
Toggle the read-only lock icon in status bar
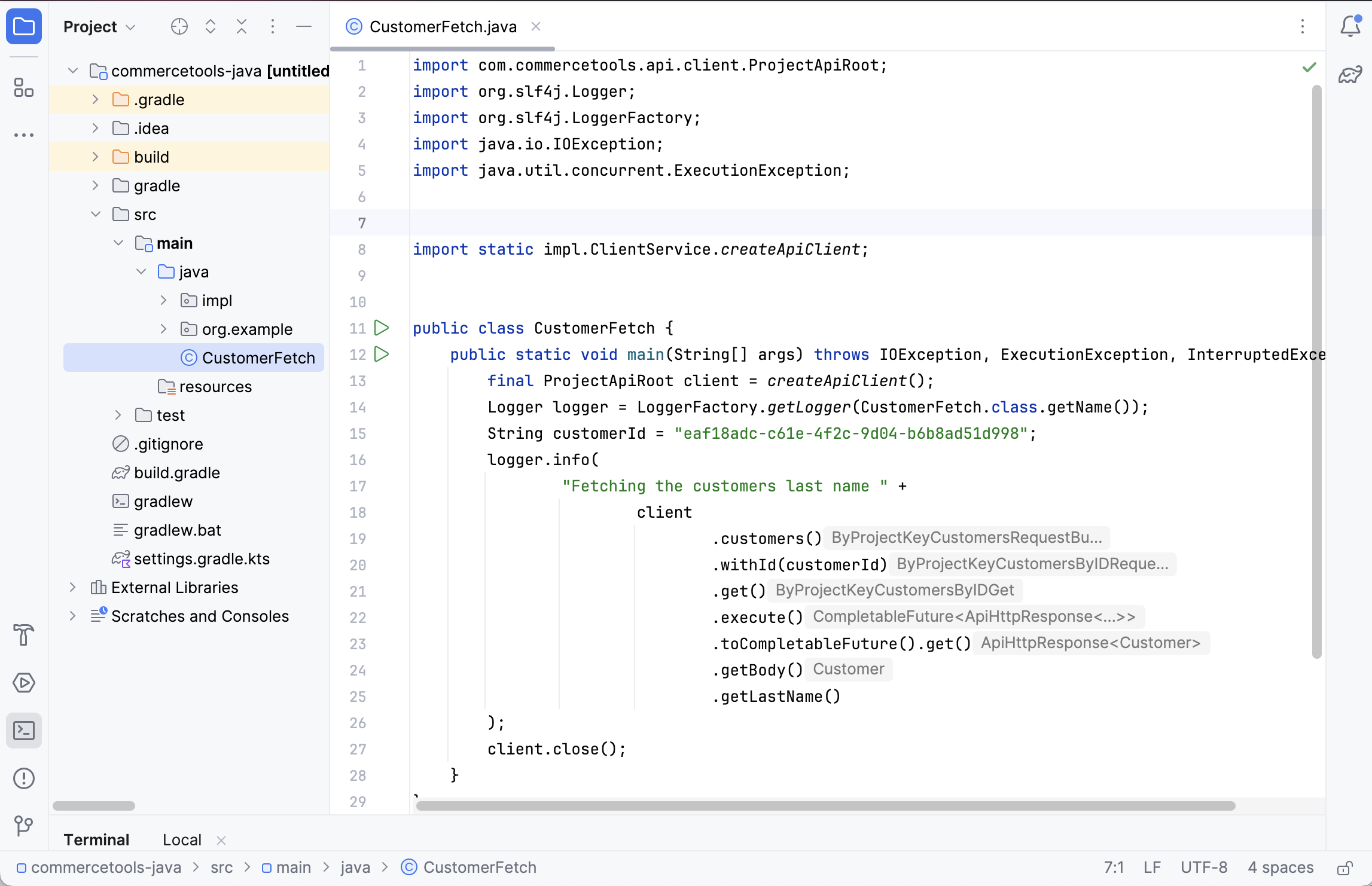pos(1344,867)
